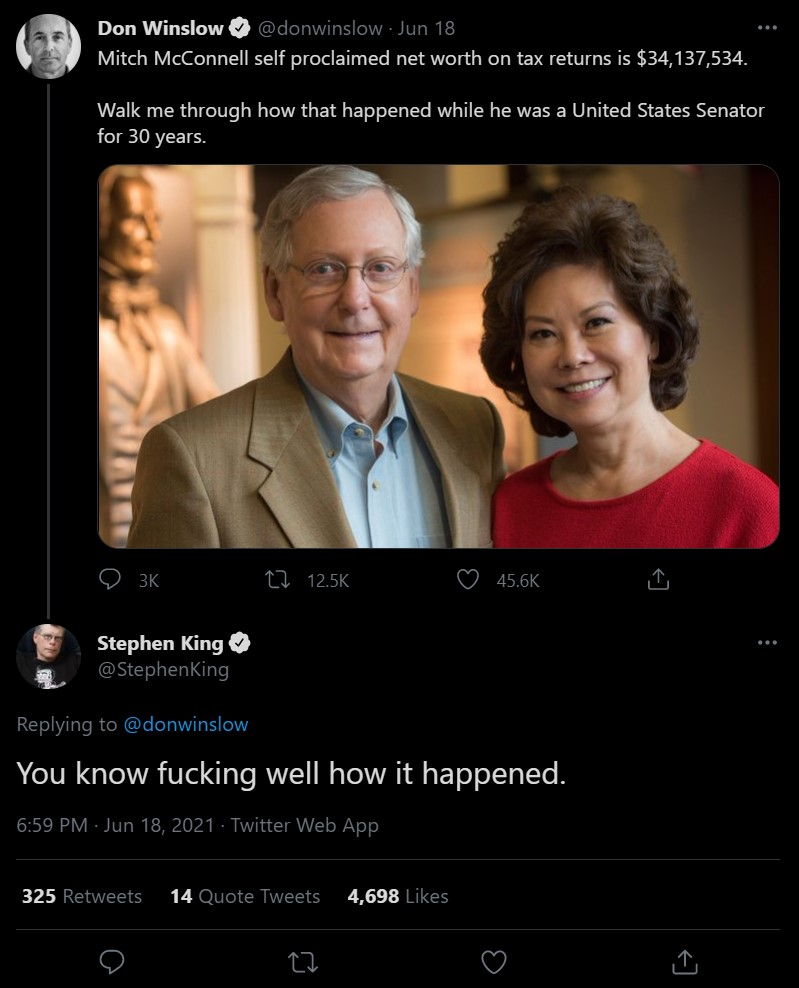
Task: Open more options on Stephen King's tweet
Action: pyautogui.click(x=767, y=642)
